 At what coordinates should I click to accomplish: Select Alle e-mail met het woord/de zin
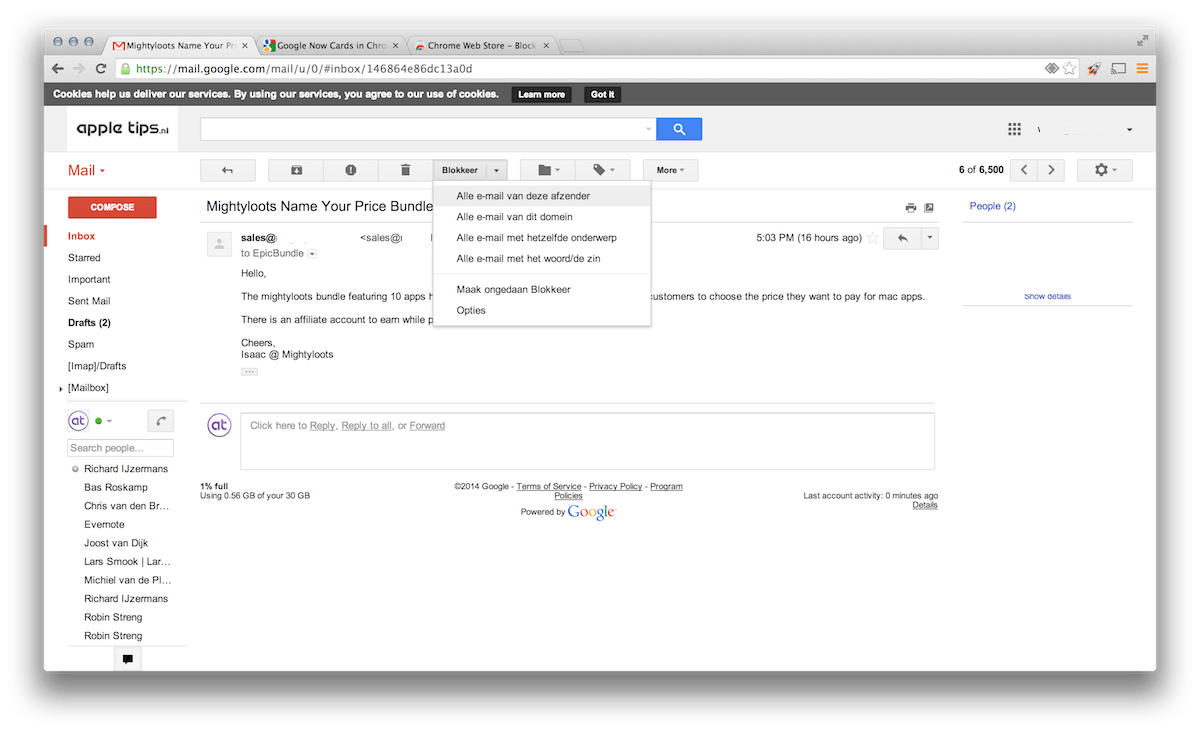(x=542, y=259)
